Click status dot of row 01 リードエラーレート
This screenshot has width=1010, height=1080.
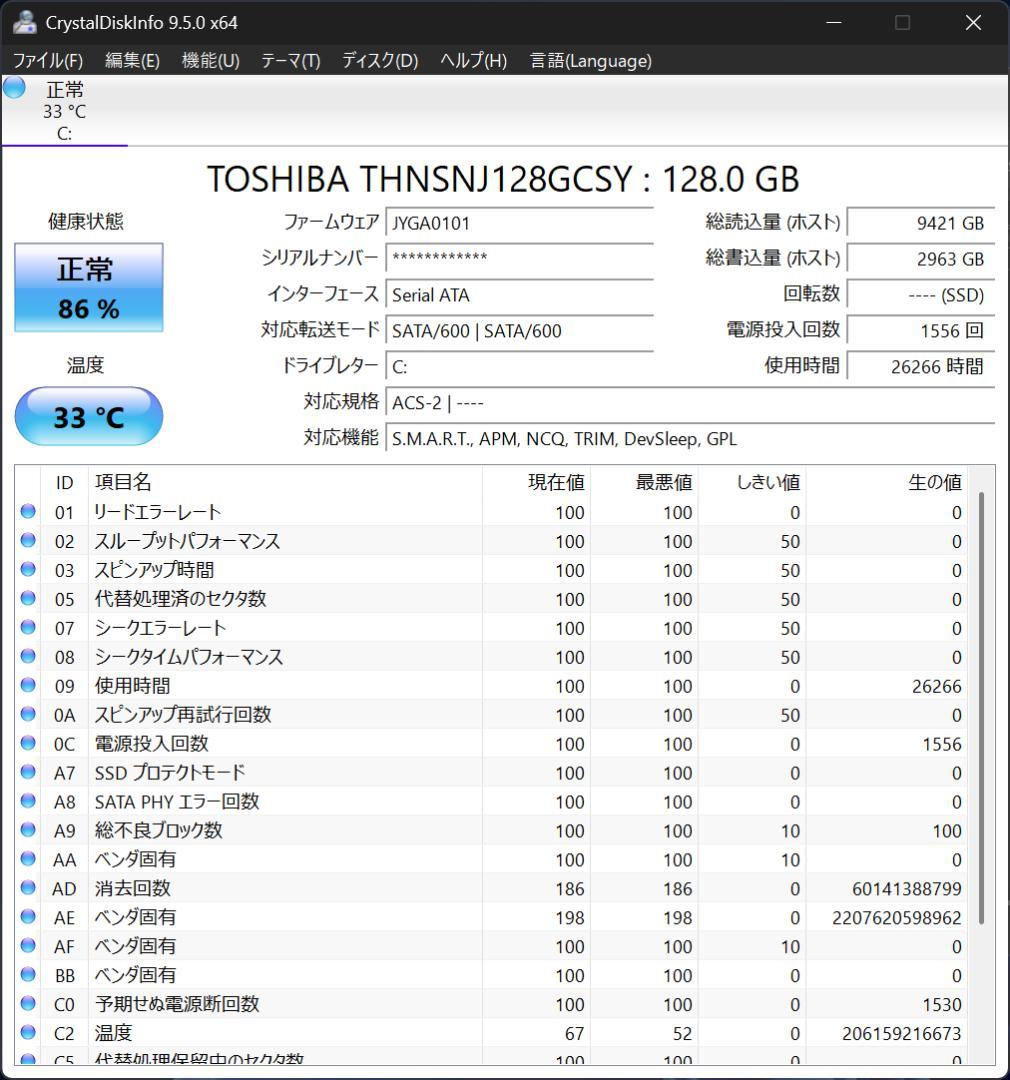pos(28,511)
